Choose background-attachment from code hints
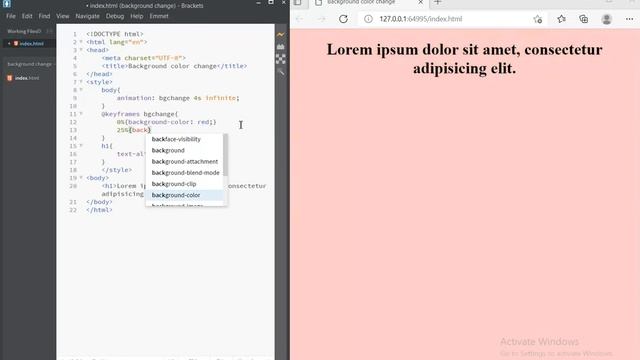Viewport: 640px width, 360px height. (184, 162)
